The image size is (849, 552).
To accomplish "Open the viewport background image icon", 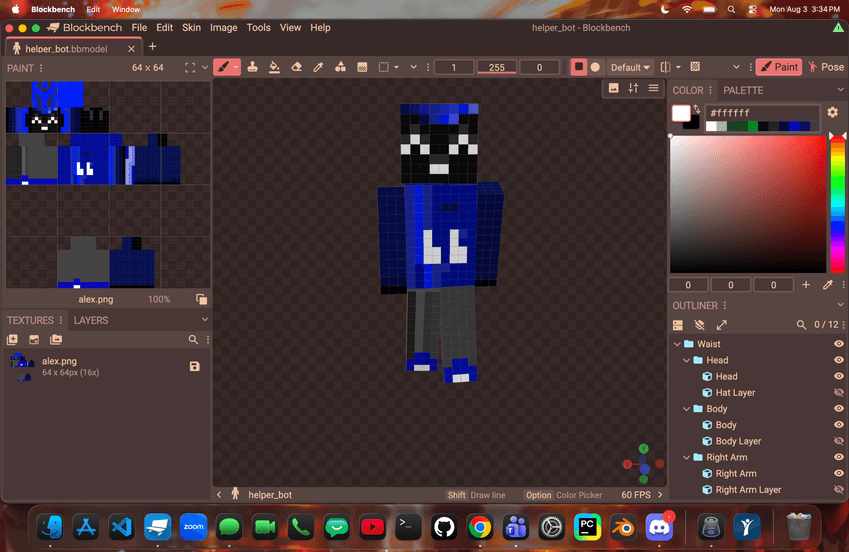I will (613, 88).
